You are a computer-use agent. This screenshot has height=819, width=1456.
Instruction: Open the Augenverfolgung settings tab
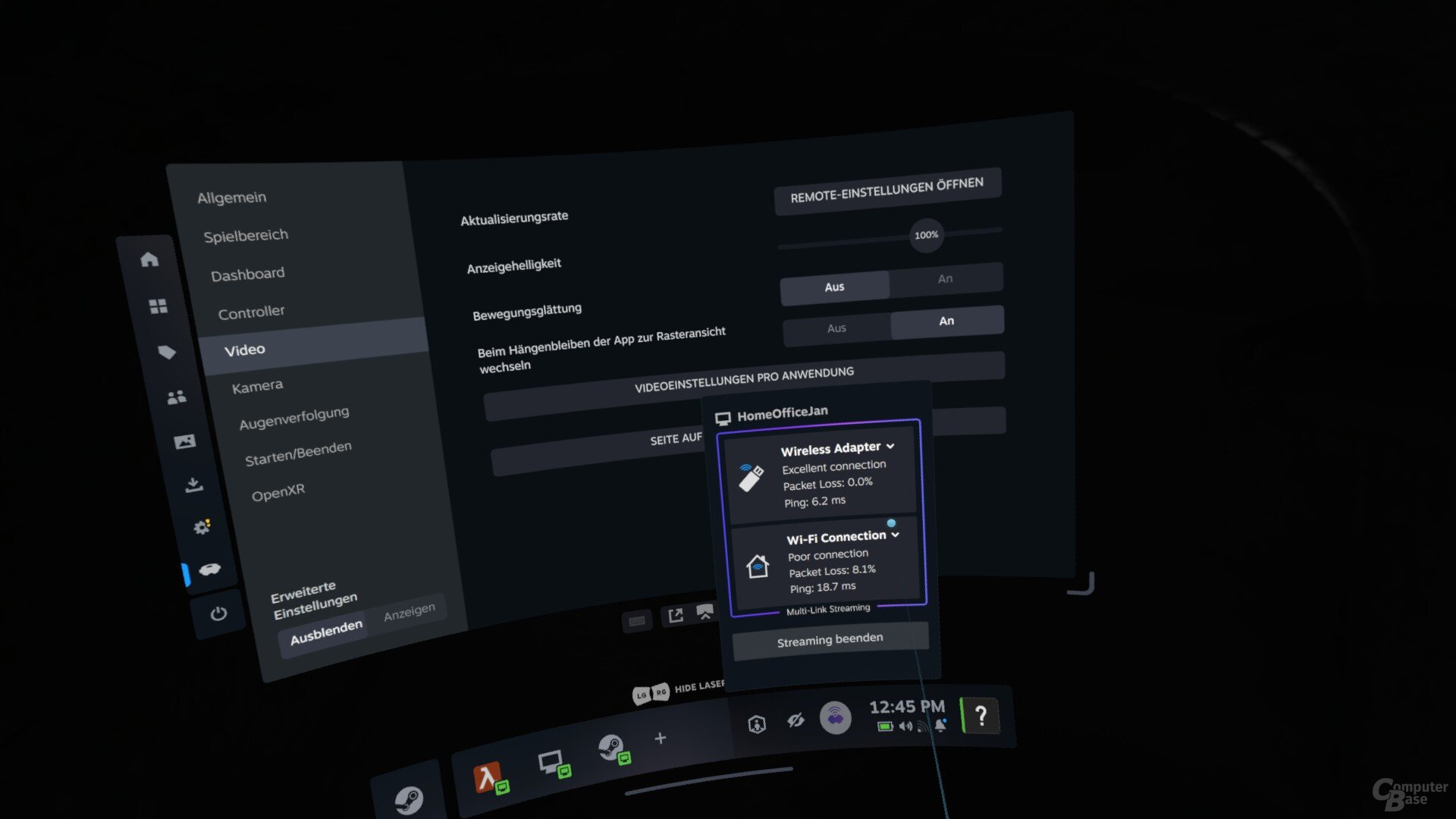pos(294,418)
